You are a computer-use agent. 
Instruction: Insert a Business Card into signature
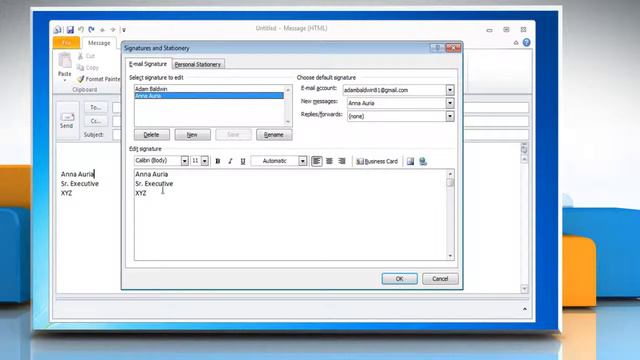pos(377,161)
